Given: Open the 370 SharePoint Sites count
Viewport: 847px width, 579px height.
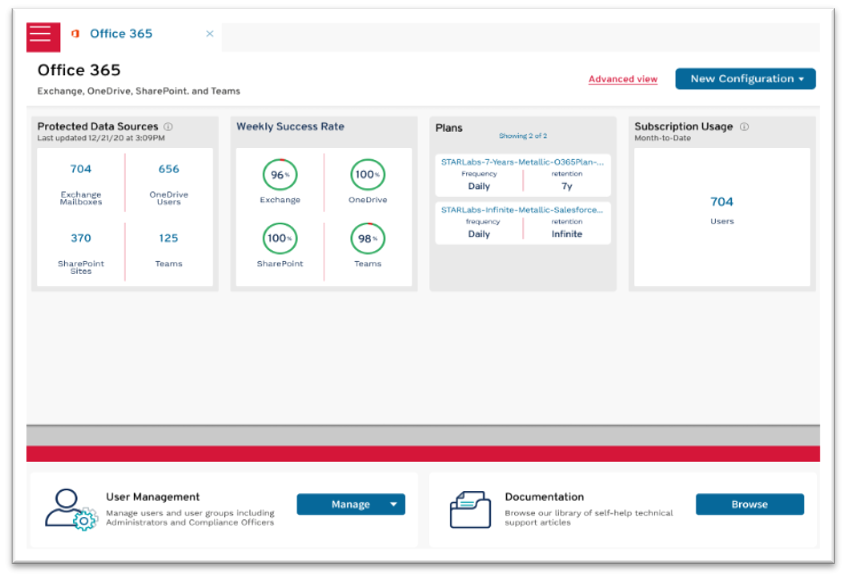Looking at the screenshot, I should click(x=80, y=238).
